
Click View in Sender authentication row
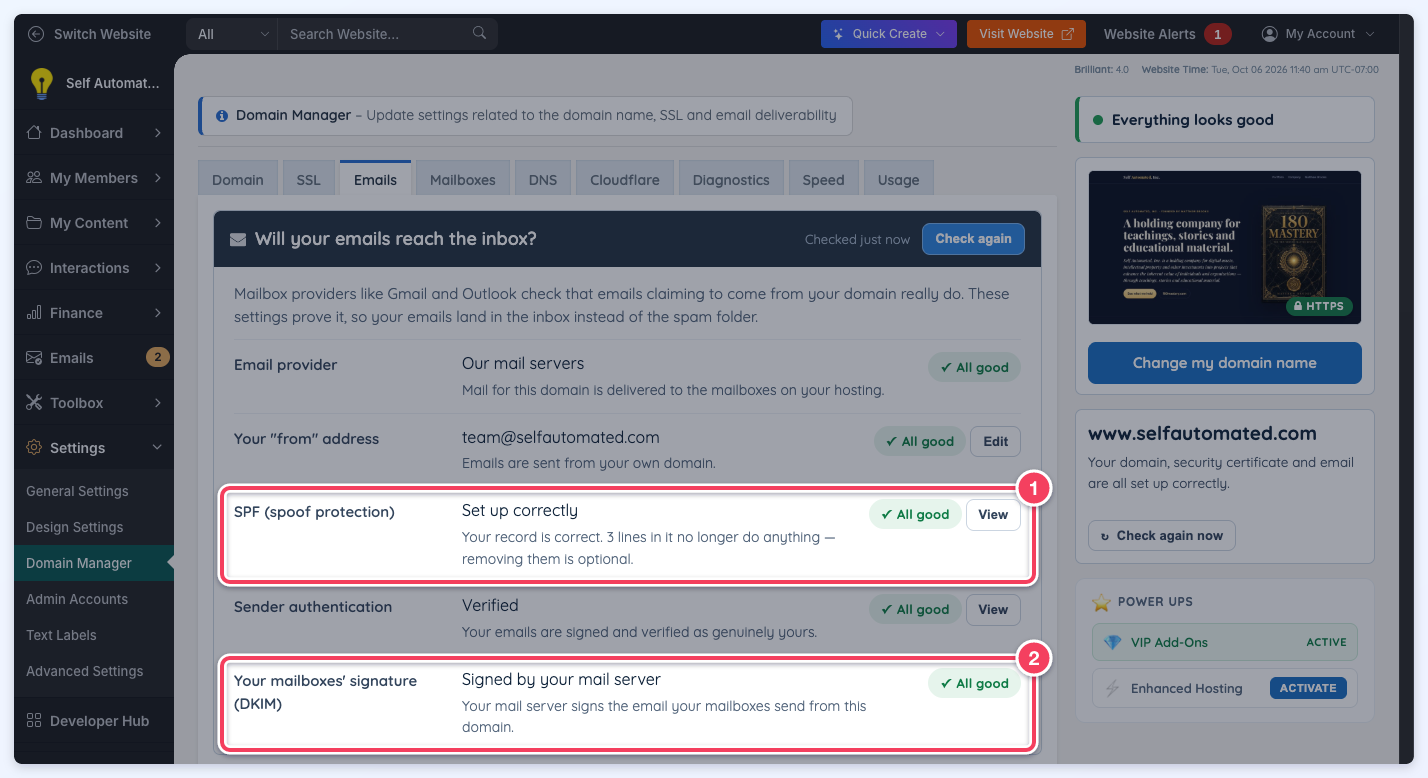(993, 609)
